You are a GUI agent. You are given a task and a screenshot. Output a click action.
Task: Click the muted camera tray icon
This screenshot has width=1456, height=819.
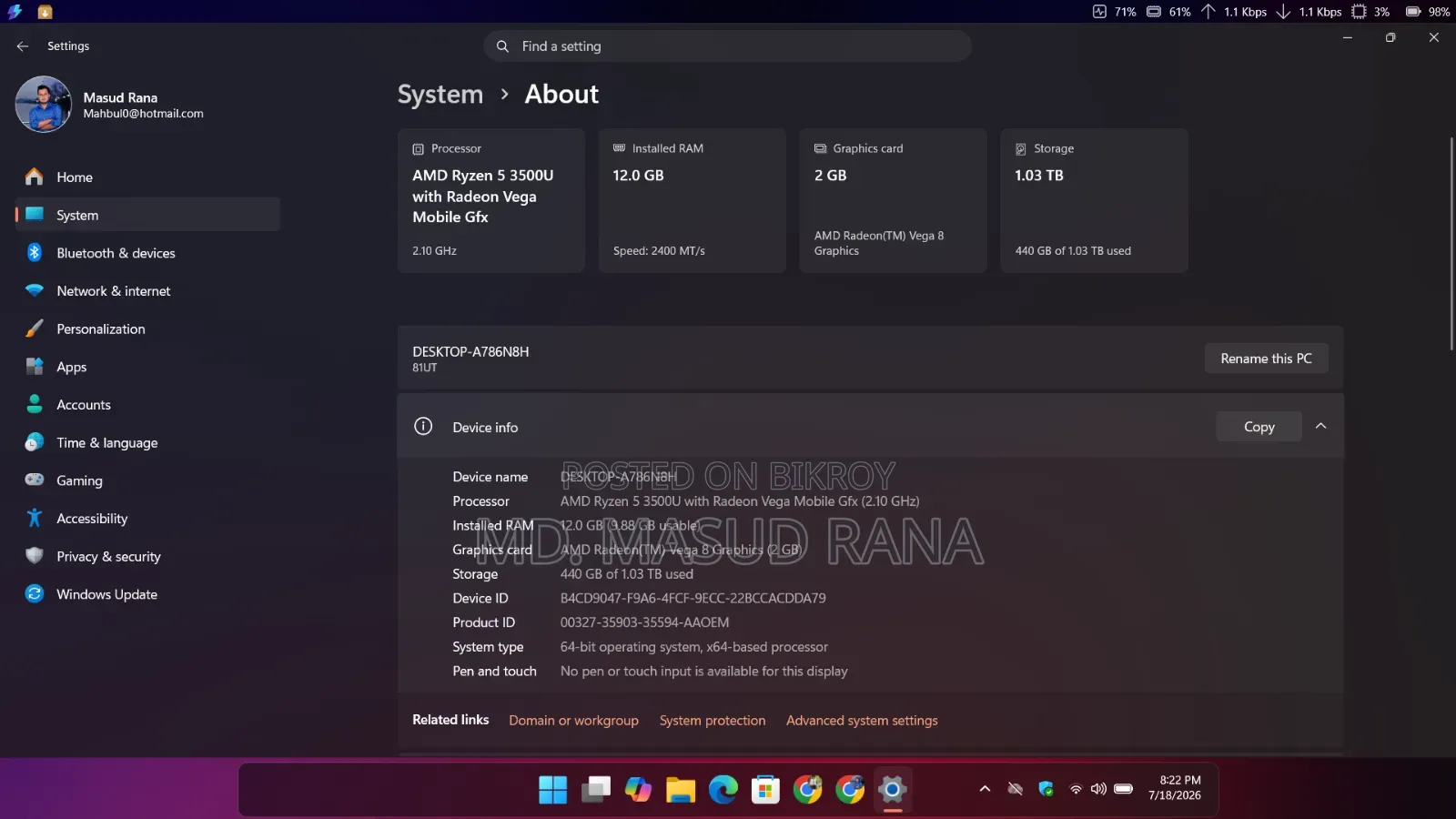point(1016,789)
